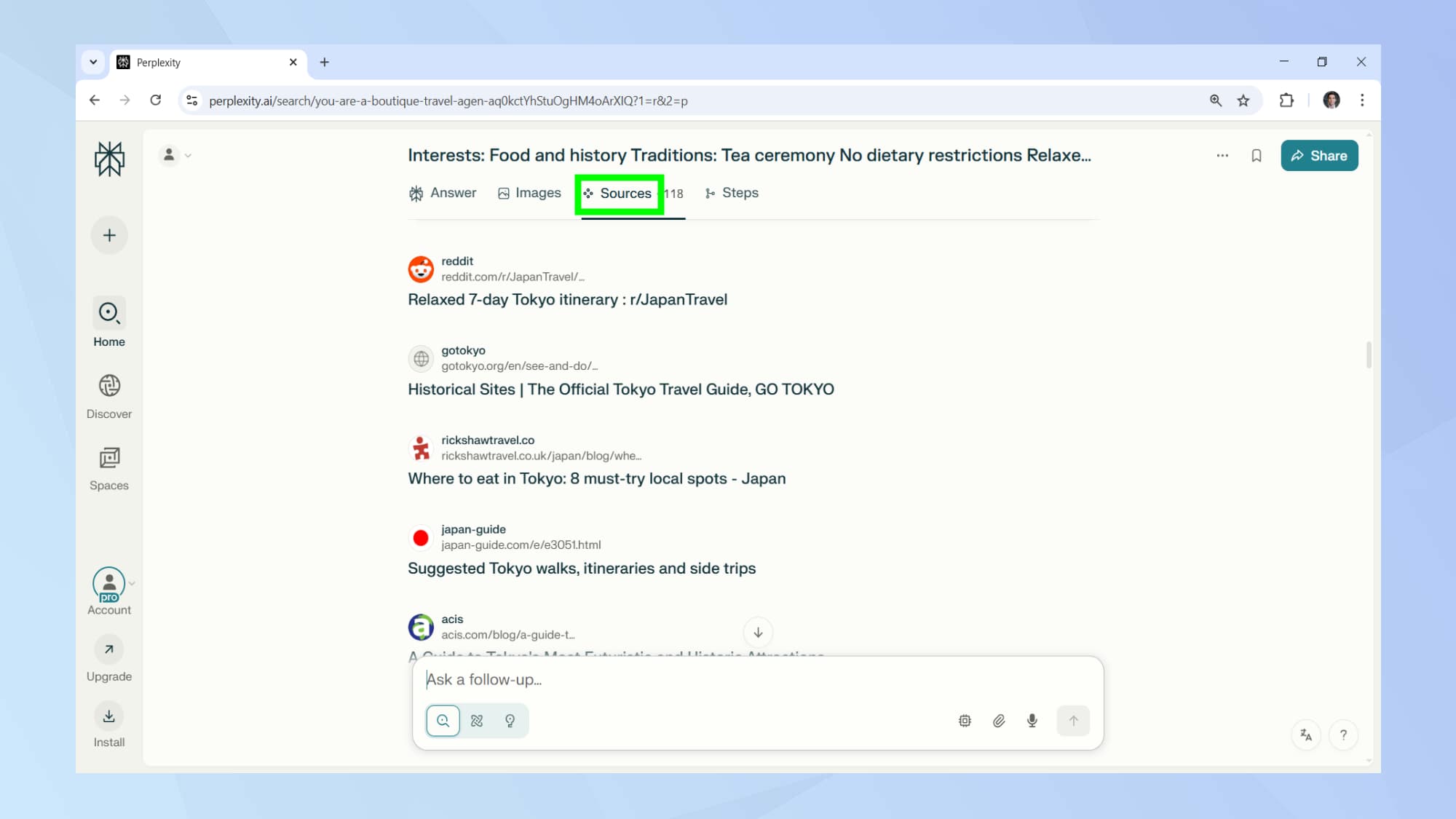The width and height of the screenshot is (1456, 819).
Task: Open the Spaces section
Action: pos(109,468)
